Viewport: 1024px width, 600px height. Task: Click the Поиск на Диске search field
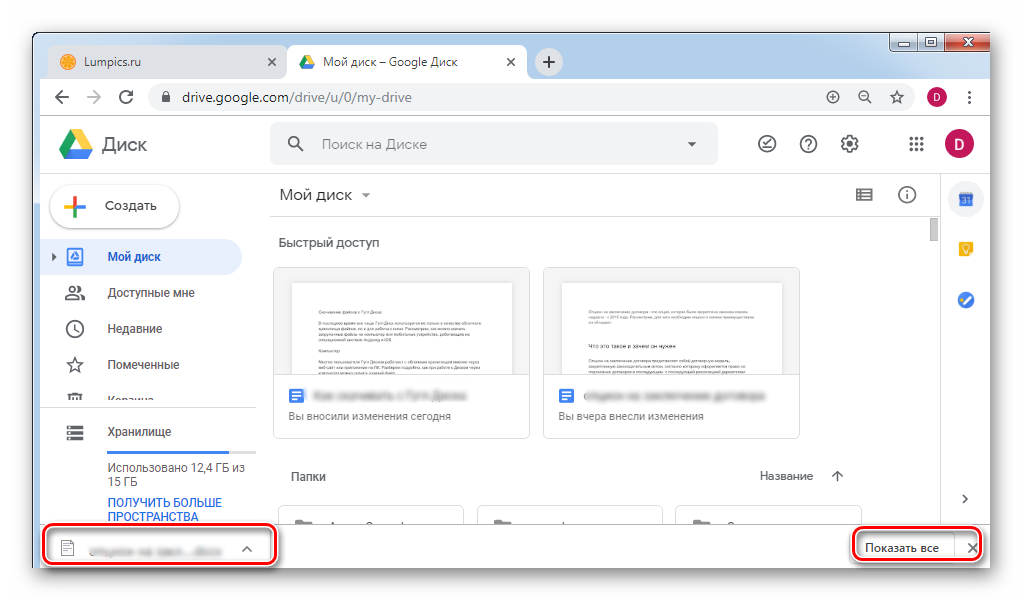(x=490, y=144)
